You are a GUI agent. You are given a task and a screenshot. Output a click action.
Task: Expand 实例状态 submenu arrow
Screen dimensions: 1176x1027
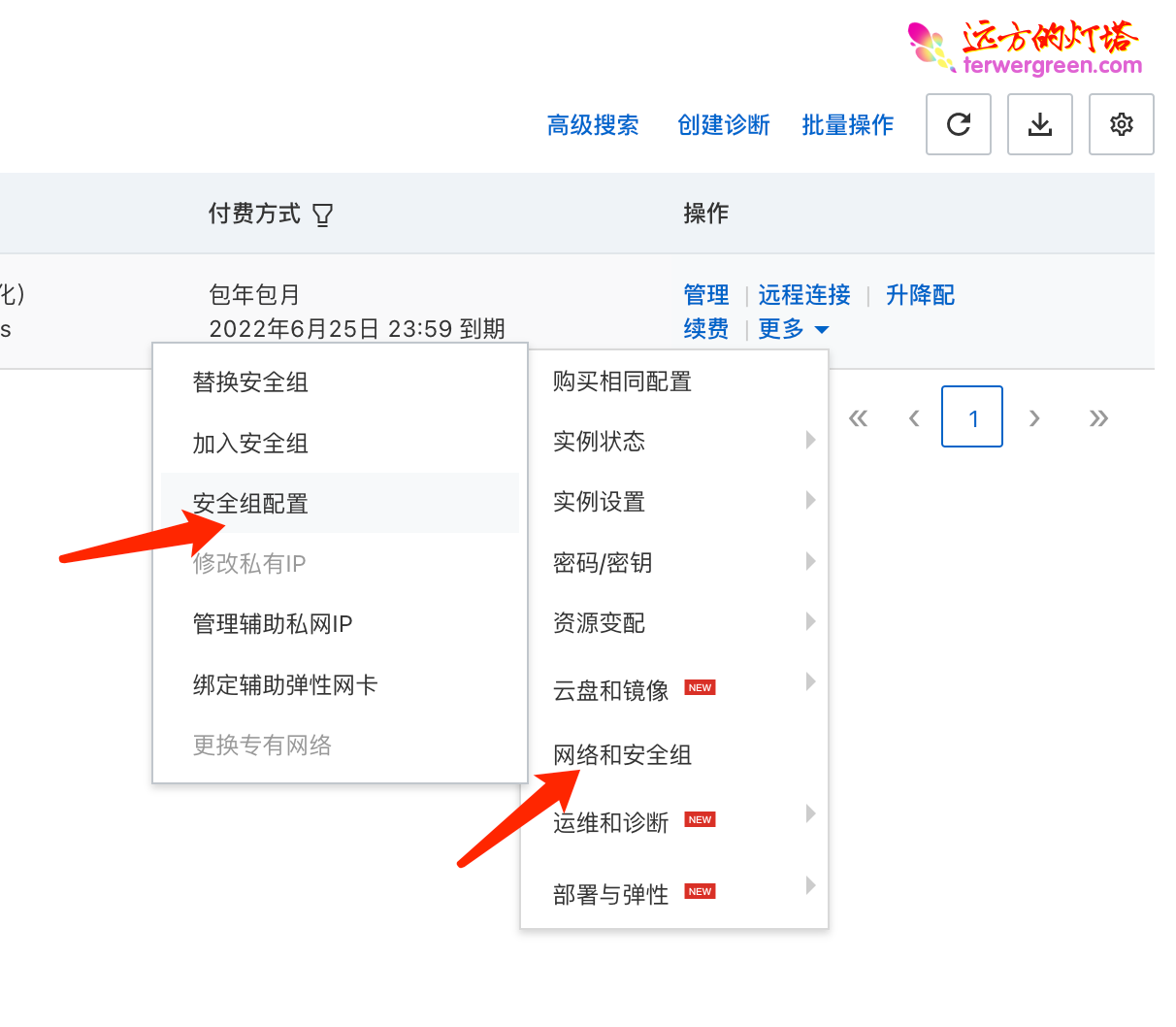coord(810,441)
